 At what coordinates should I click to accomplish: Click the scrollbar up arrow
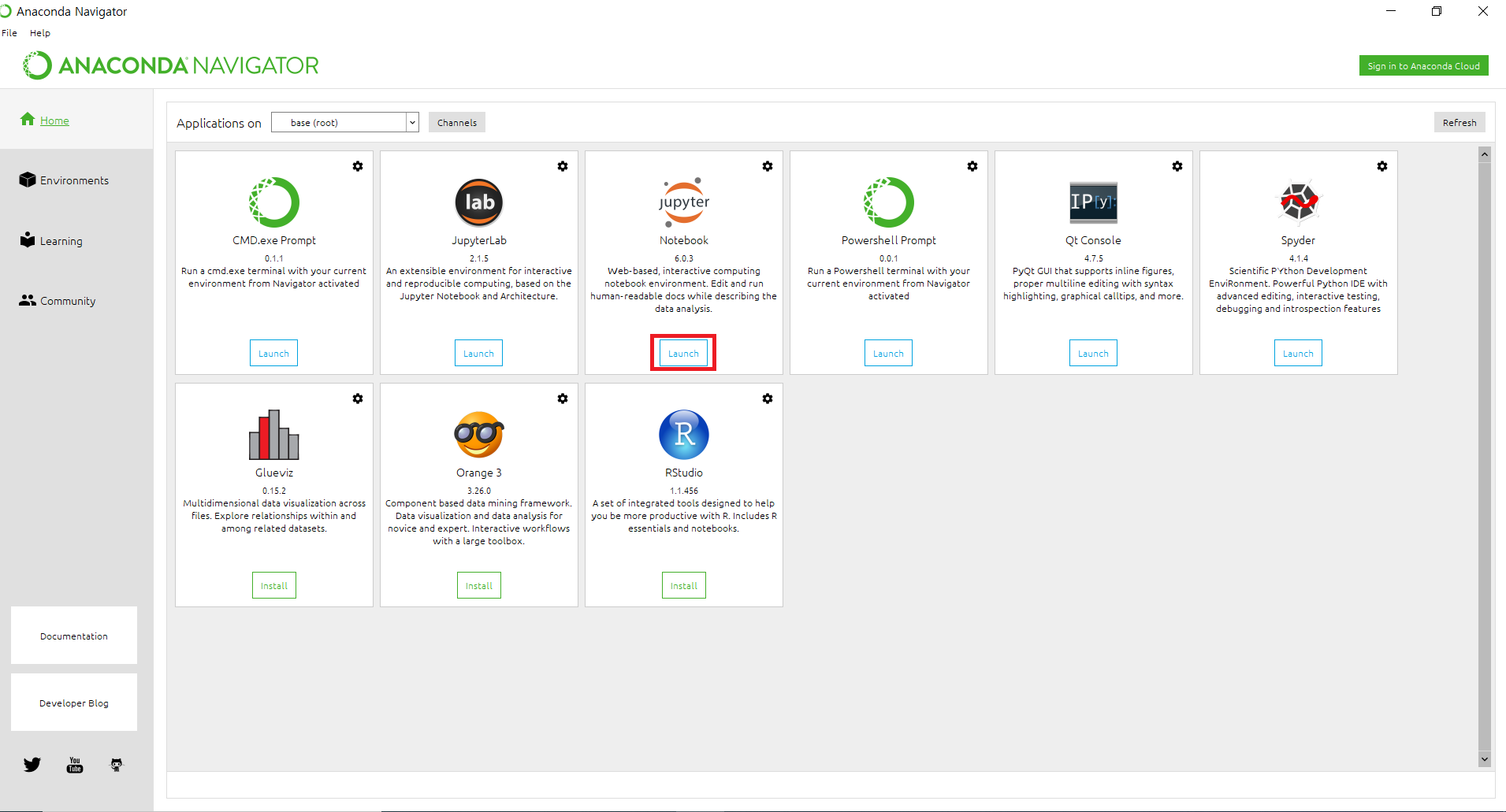point(1485,154)
